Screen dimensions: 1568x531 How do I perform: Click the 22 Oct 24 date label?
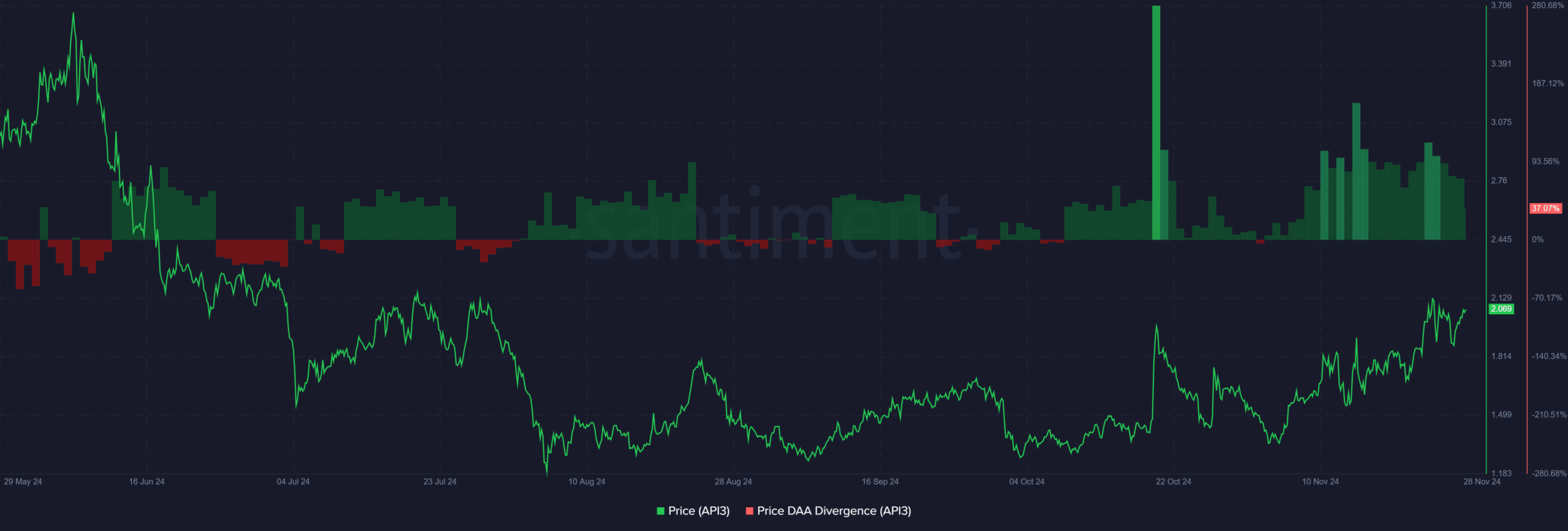coord(1174,481)
